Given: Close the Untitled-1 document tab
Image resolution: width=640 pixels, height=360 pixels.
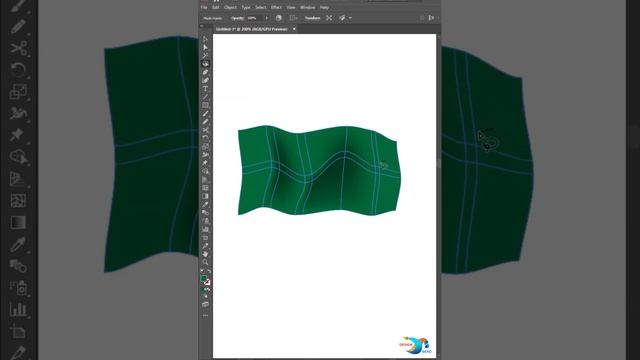Looking at the screenshot, I should (x=294, y=29).
